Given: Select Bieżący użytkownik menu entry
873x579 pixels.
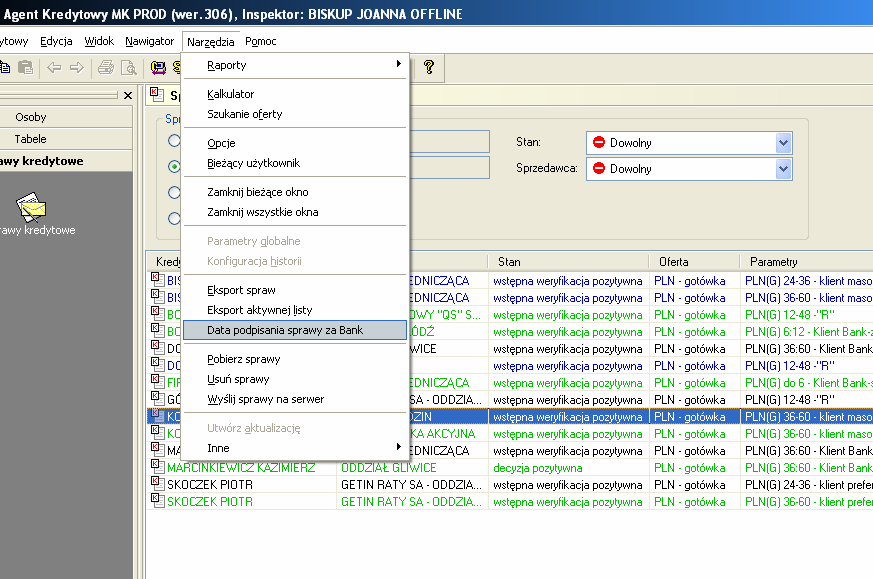Looking at the screenshot, I should 295,163.
